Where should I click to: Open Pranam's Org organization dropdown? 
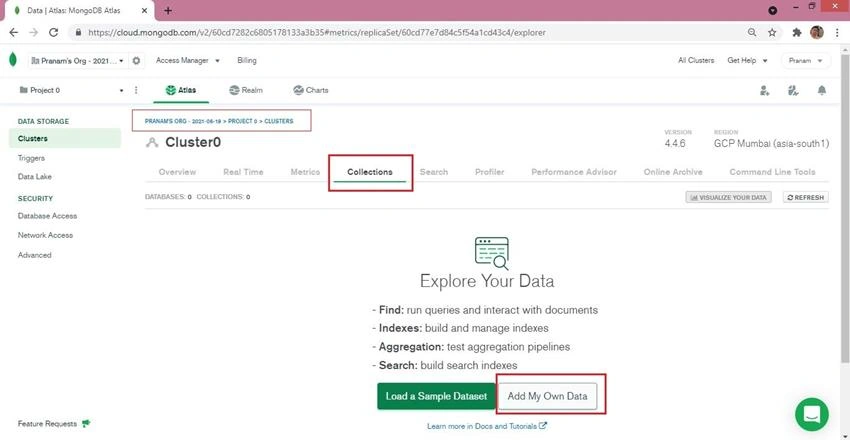pos(78,61)
